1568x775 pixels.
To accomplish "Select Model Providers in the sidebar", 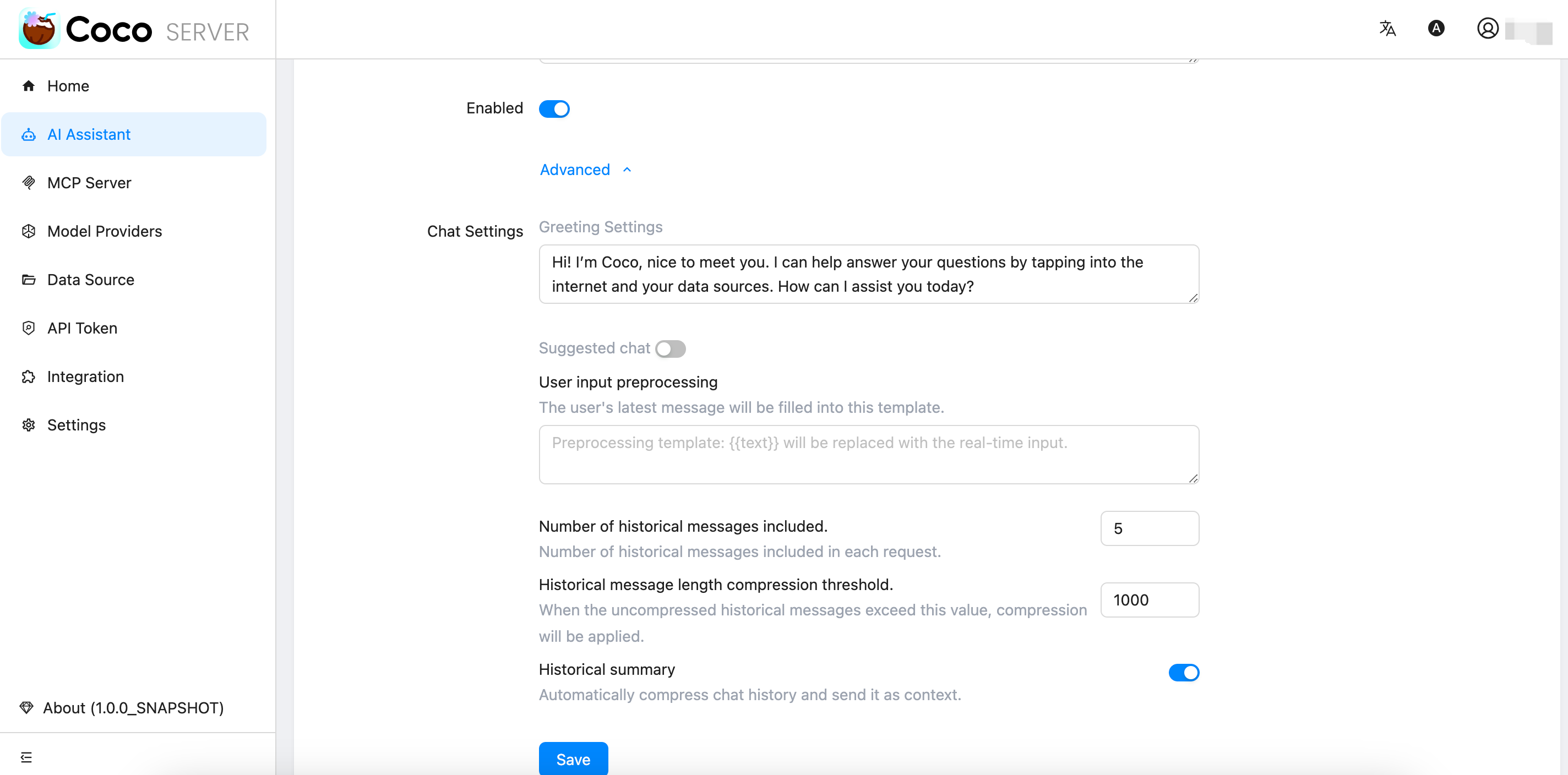I will pyautogui.click(x=134, y=231).
